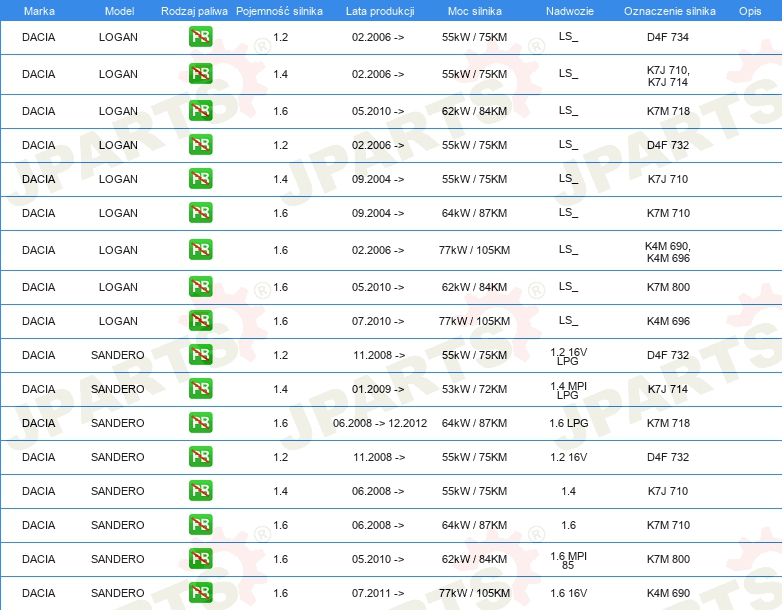
Task: Click the 09.2004 date in Logan 1.4 row
Action: pos(378,179)
